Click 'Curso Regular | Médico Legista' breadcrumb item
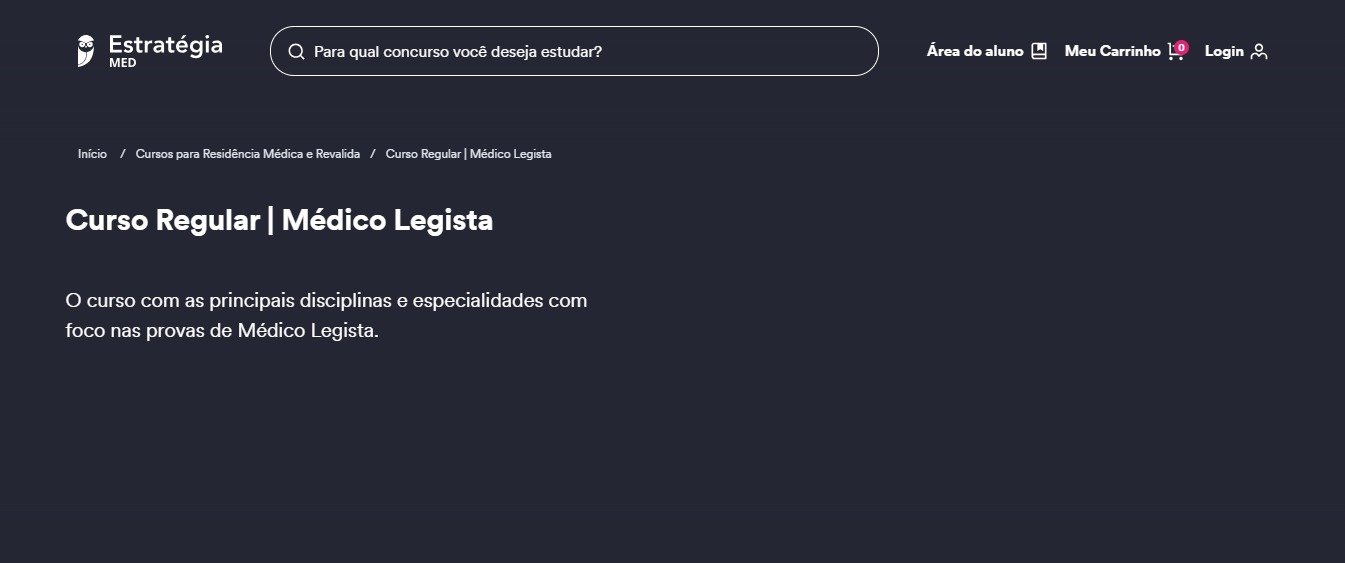Screen dimensions: 1345x563 pyautogui.click(x=468, y=154)
